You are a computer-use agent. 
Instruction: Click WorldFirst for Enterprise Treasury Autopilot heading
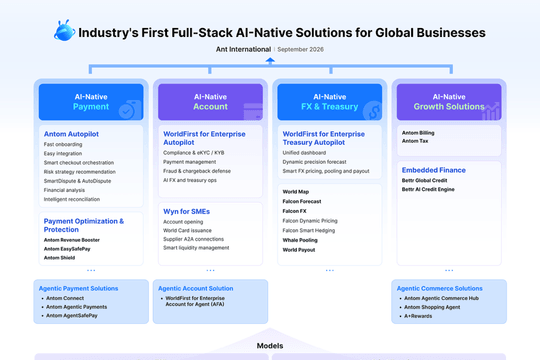tap(324, 138)
